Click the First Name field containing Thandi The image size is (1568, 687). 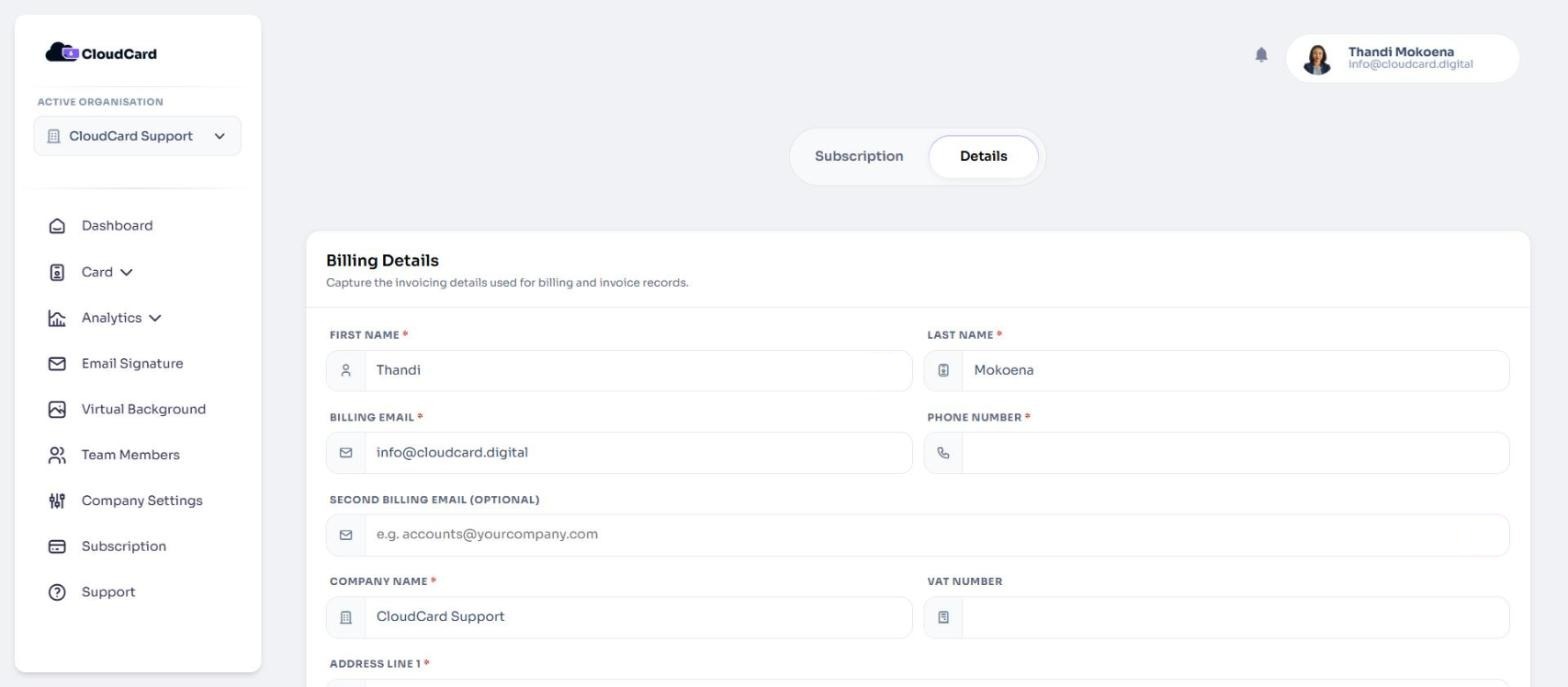click(638, 371)
